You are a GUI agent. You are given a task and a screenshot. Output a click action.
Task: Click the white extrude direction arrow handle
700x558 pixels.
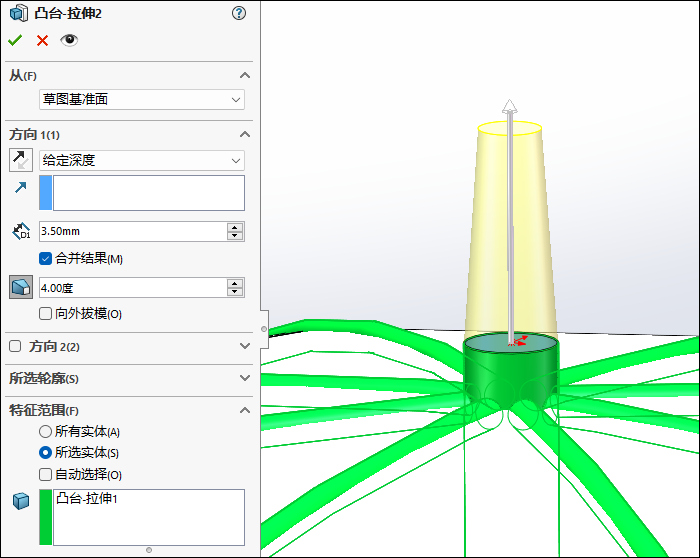(509, 107)
